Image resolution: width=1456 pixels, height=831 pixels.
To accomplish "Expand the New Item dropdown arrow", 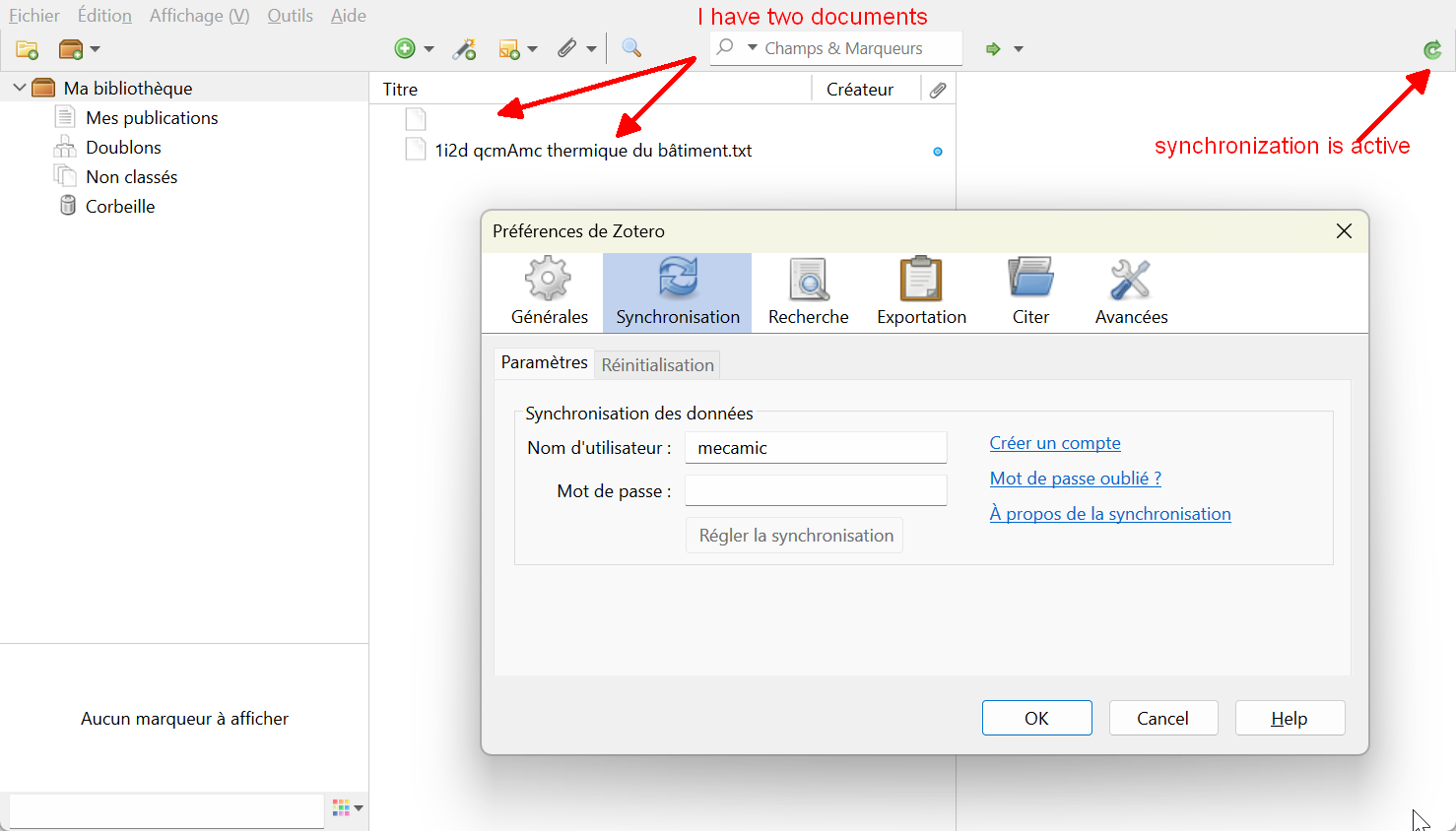I will pos(429,49).
